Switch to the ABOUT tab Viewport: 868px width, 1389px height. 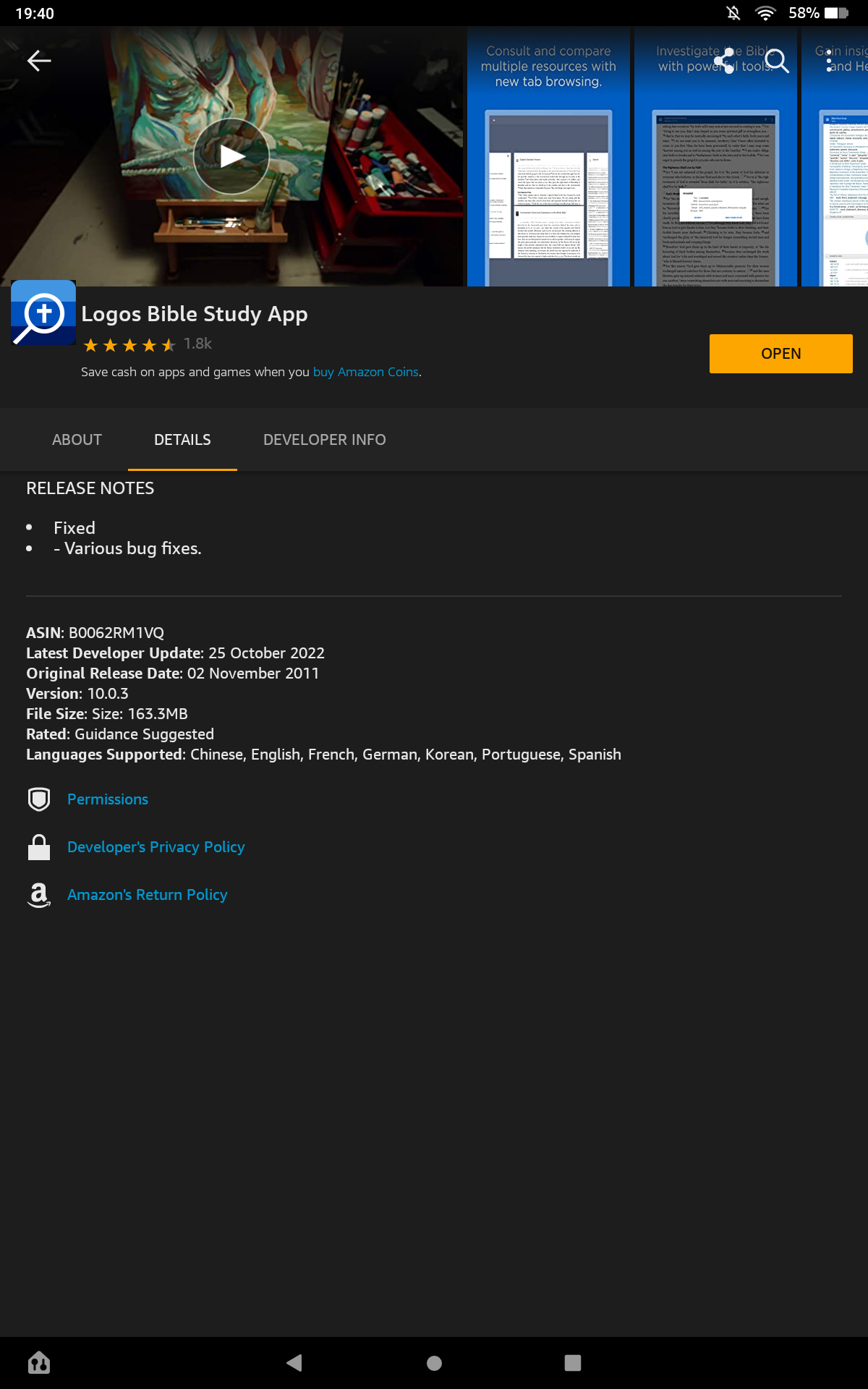click(77, 440)
